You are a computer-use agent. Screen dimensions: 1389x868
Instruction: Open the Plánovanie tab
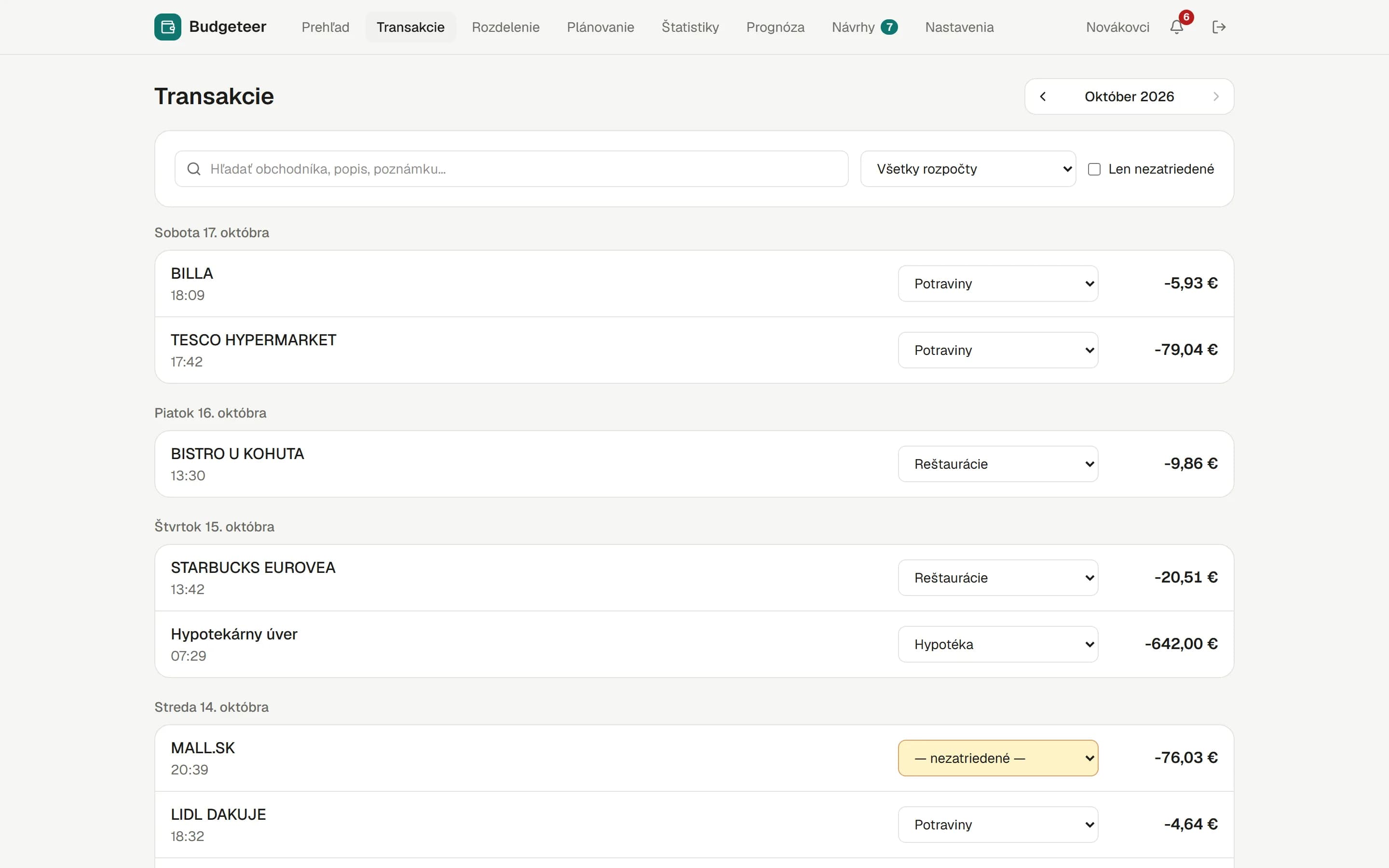pos(600,27)
